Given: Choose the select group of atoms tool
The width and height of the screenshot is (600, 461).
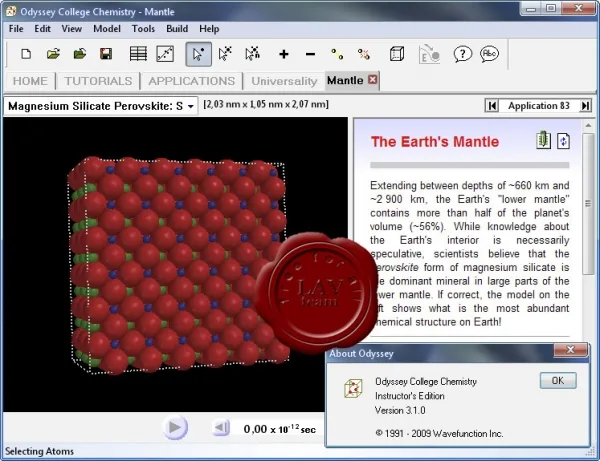Looking at the screenshot, I should [225, 54].
